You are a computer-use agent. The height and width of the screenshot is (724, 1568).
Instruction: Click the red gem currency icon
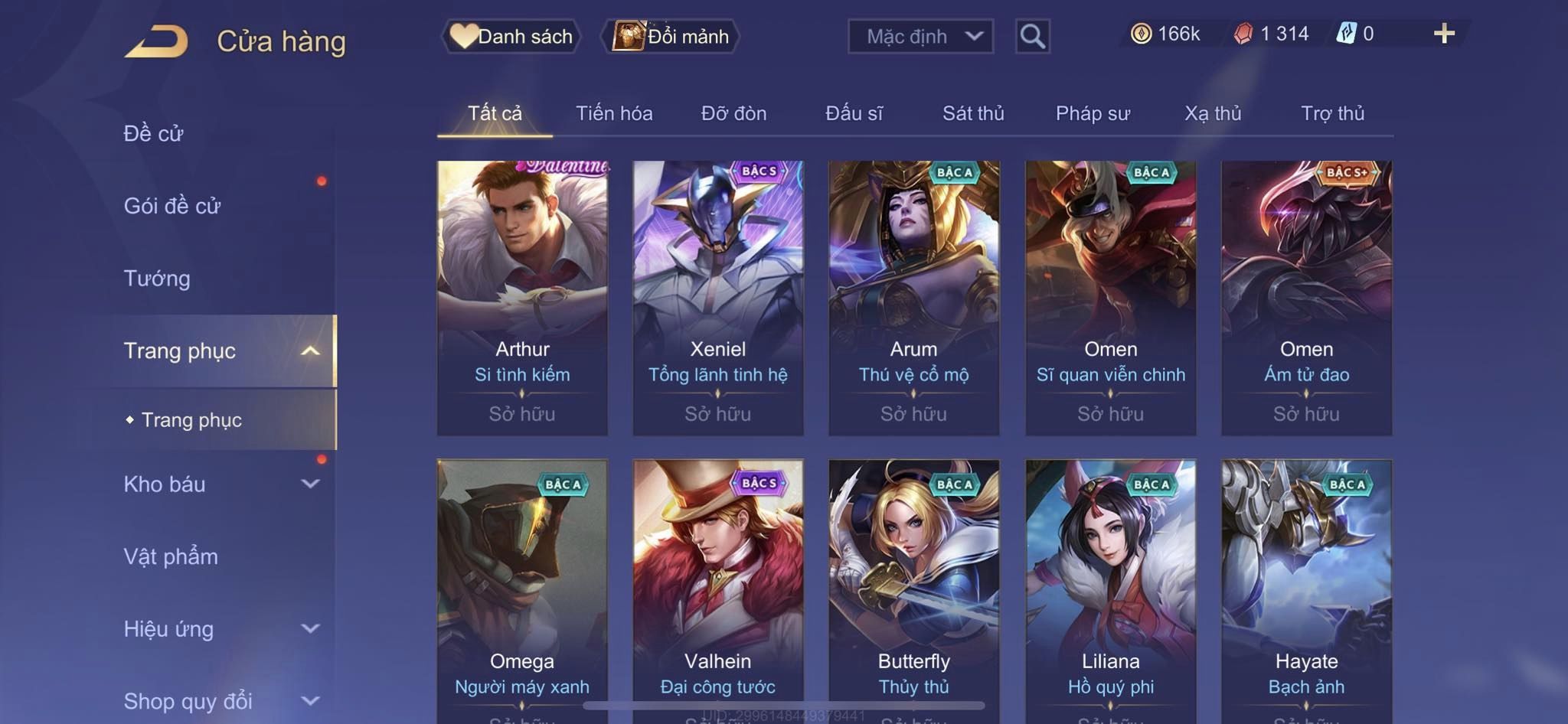pos(1243,34)
